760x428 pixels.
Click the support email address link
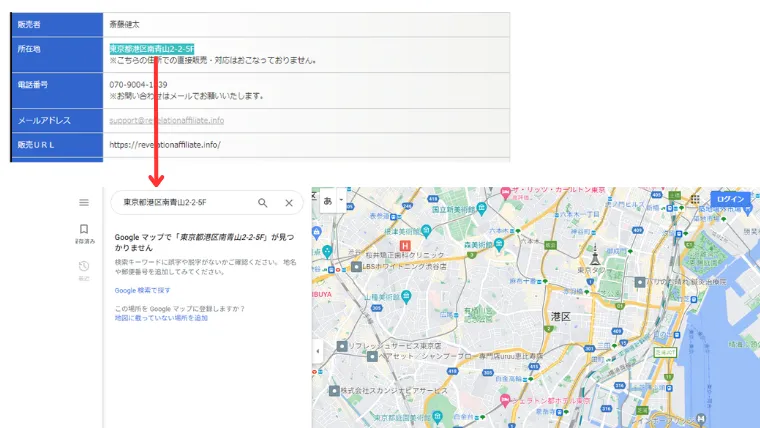[166, 121]
